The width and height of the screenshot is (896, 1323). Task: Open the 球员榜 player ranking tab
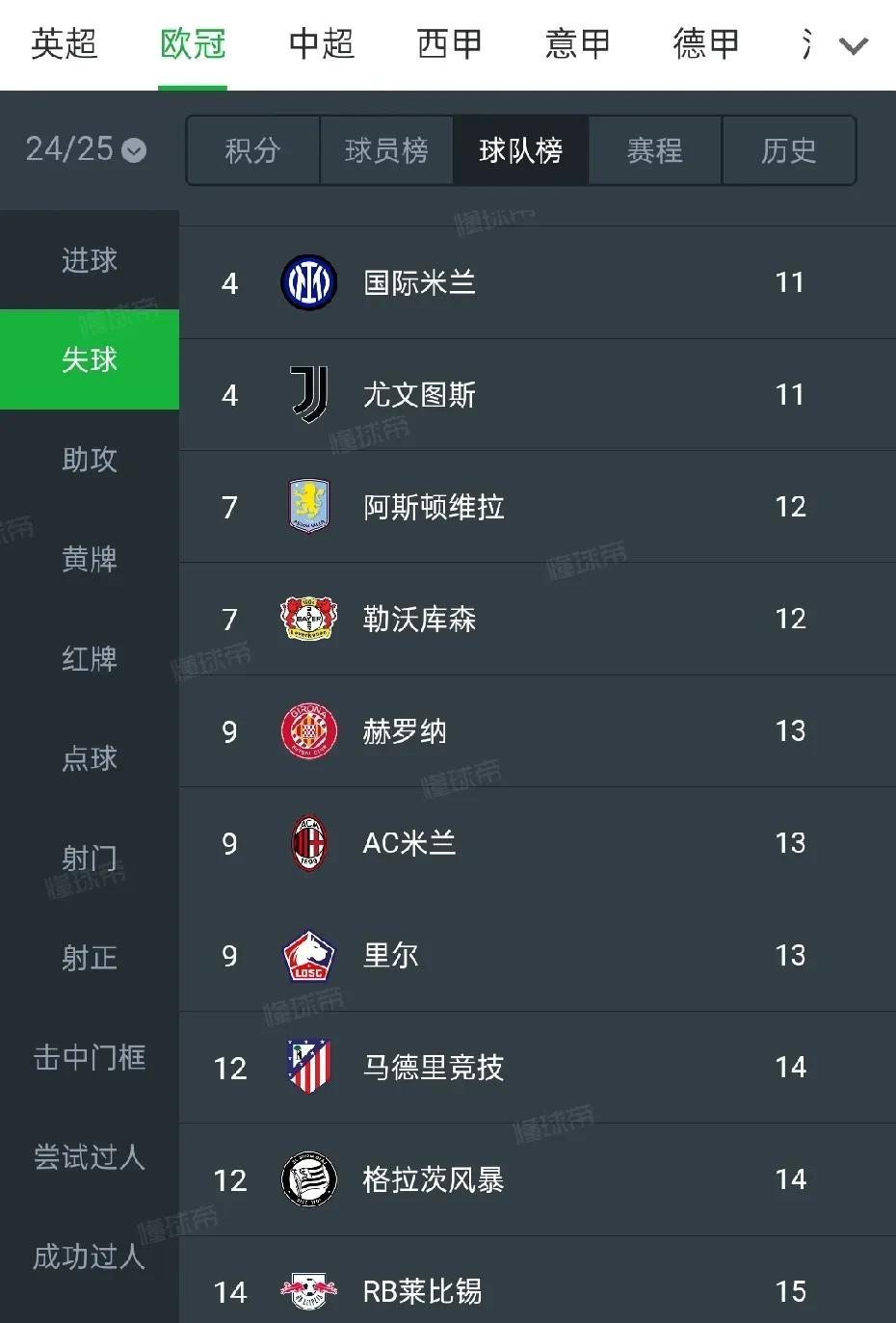(386, 150)
